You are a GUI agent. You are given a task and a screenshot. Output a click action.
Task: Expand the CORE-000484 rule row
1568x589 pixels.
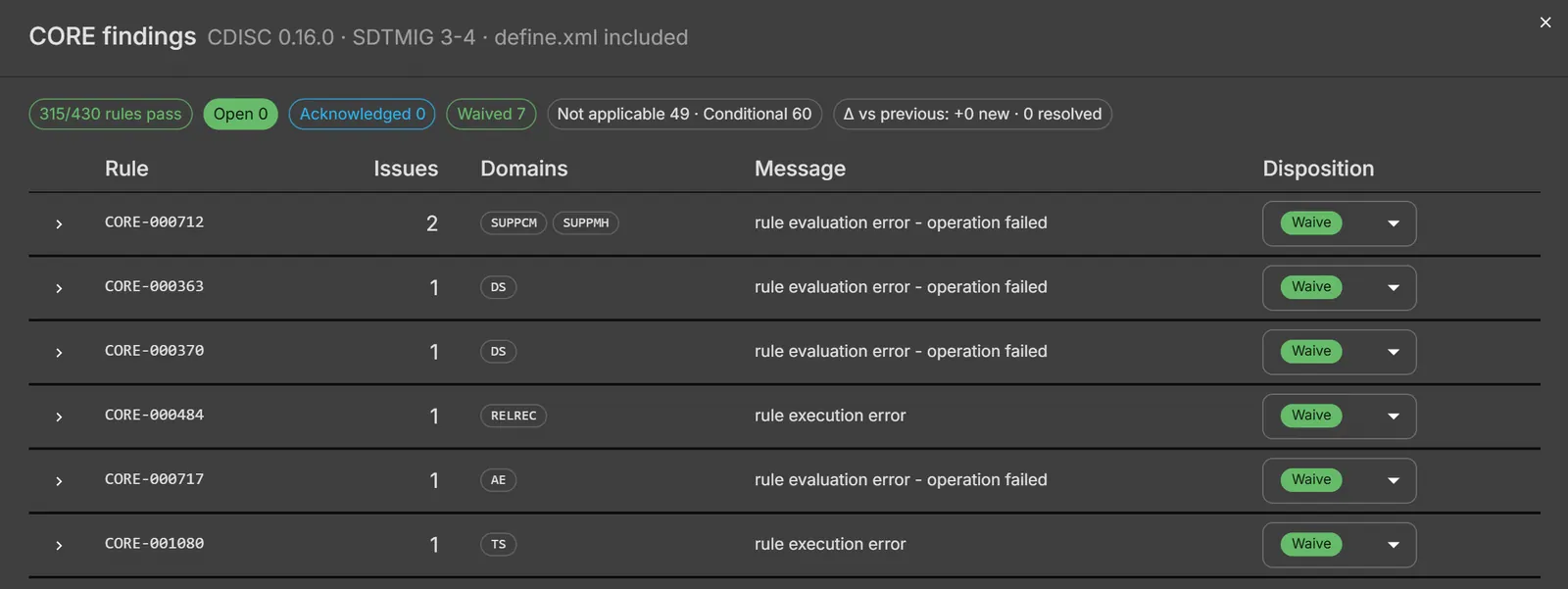(59, 417)
